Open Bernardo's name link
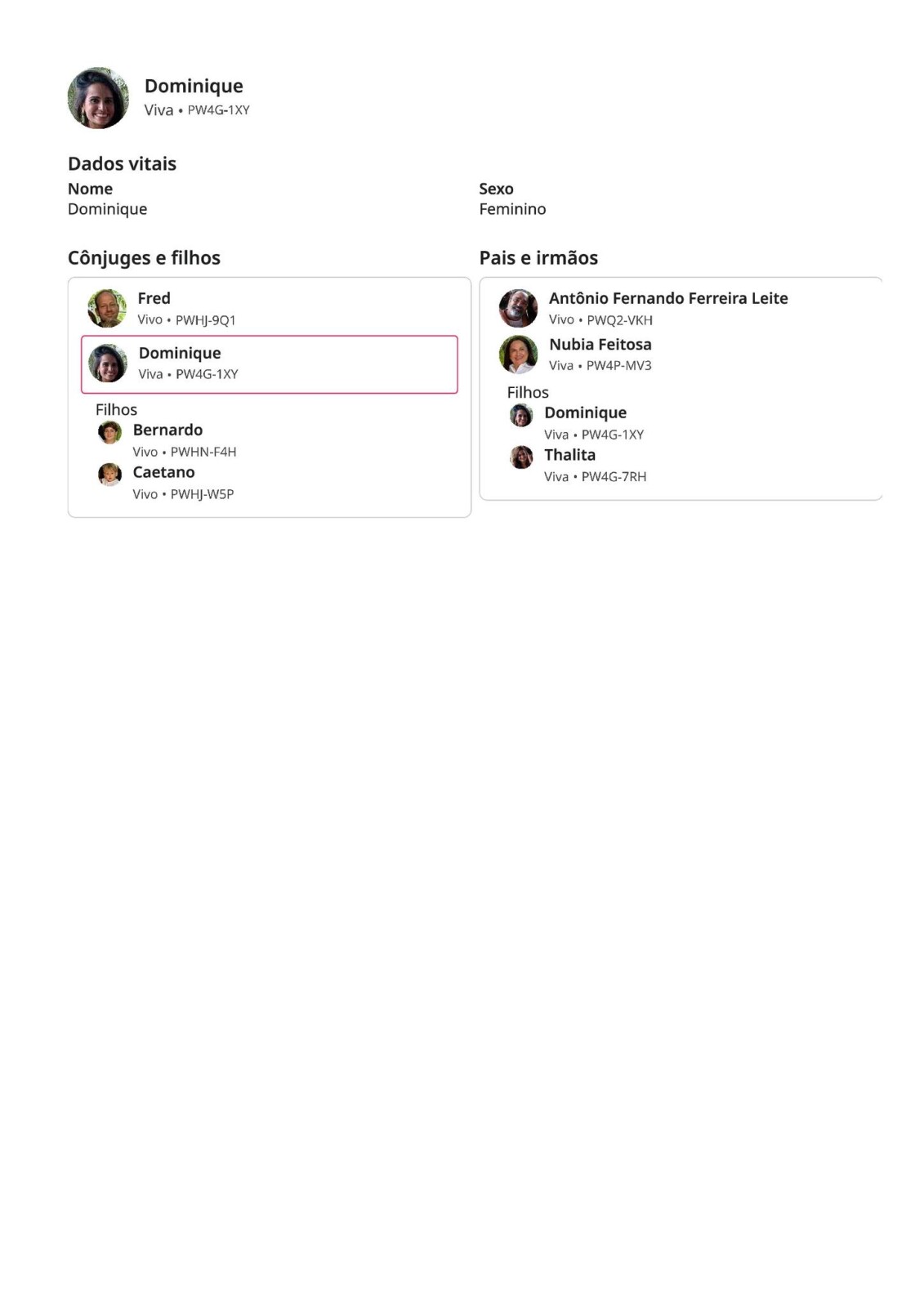Viewport: 924px width, 1307px height. tap(167, 430)
